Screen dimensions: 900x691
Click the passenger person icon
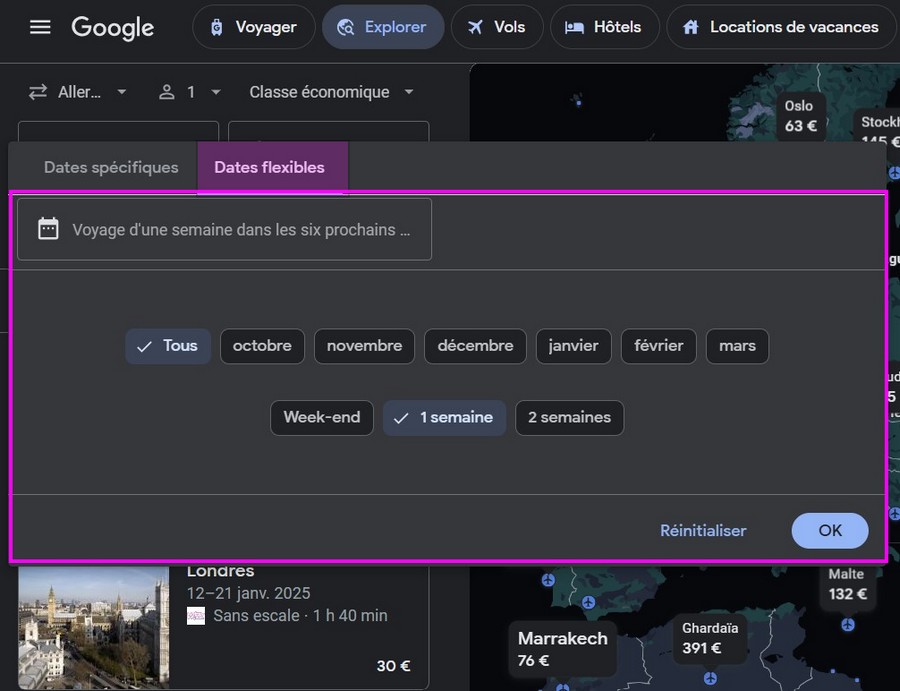(167, 92)
